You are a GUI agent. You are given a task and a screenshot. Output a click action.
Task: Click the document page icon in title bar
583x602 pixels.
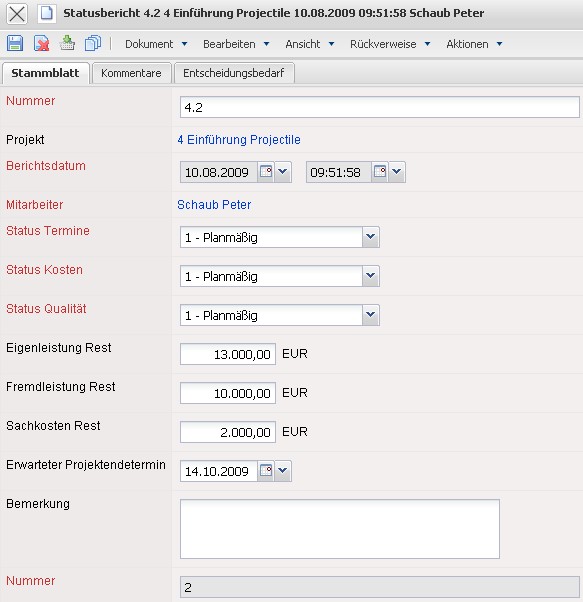[x=47, y=13]
